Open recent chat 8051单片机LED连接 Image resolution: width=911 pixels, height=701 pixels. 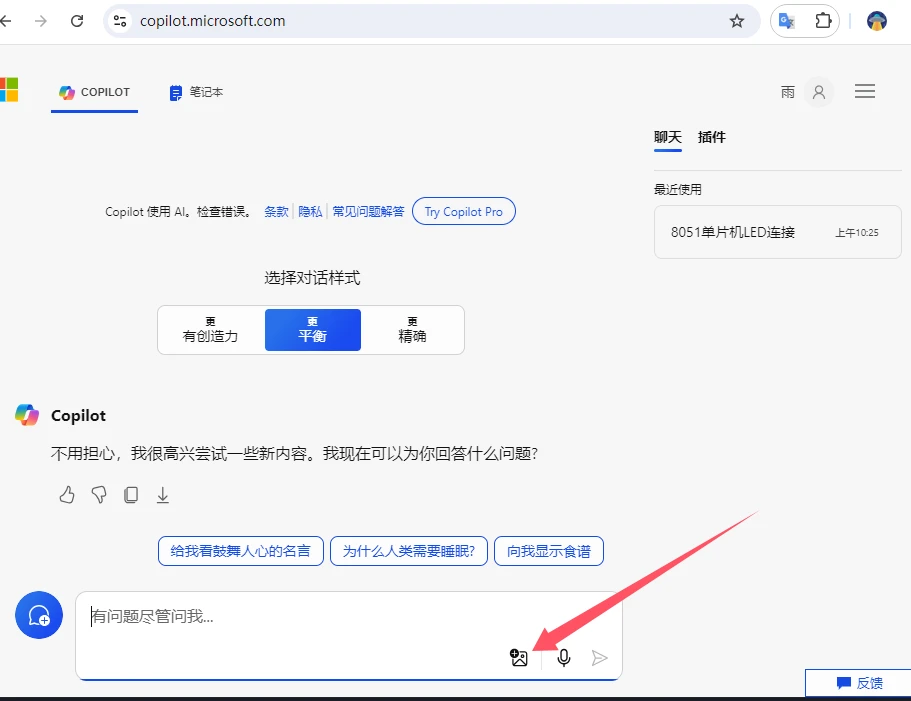777,232
